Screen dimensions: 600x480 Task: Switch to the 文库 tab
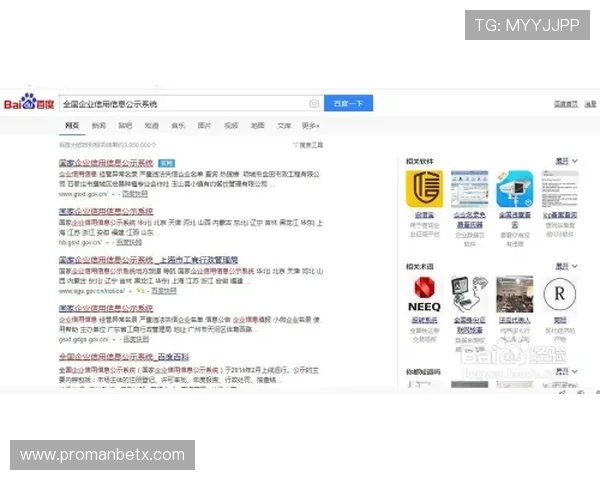(x=284, y=125)
